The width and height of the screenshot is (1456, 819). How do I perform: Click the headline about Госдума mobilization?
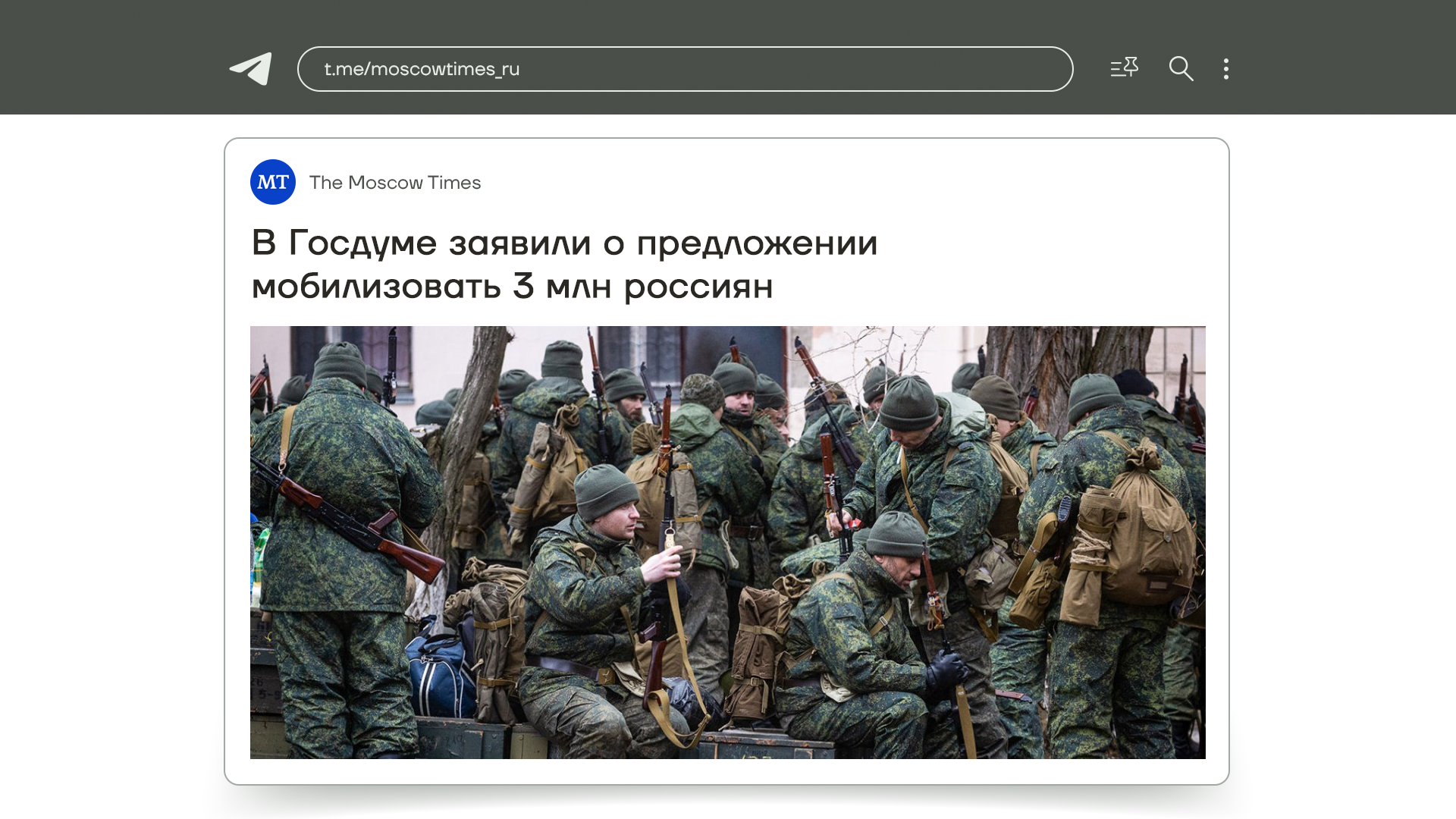564,244
